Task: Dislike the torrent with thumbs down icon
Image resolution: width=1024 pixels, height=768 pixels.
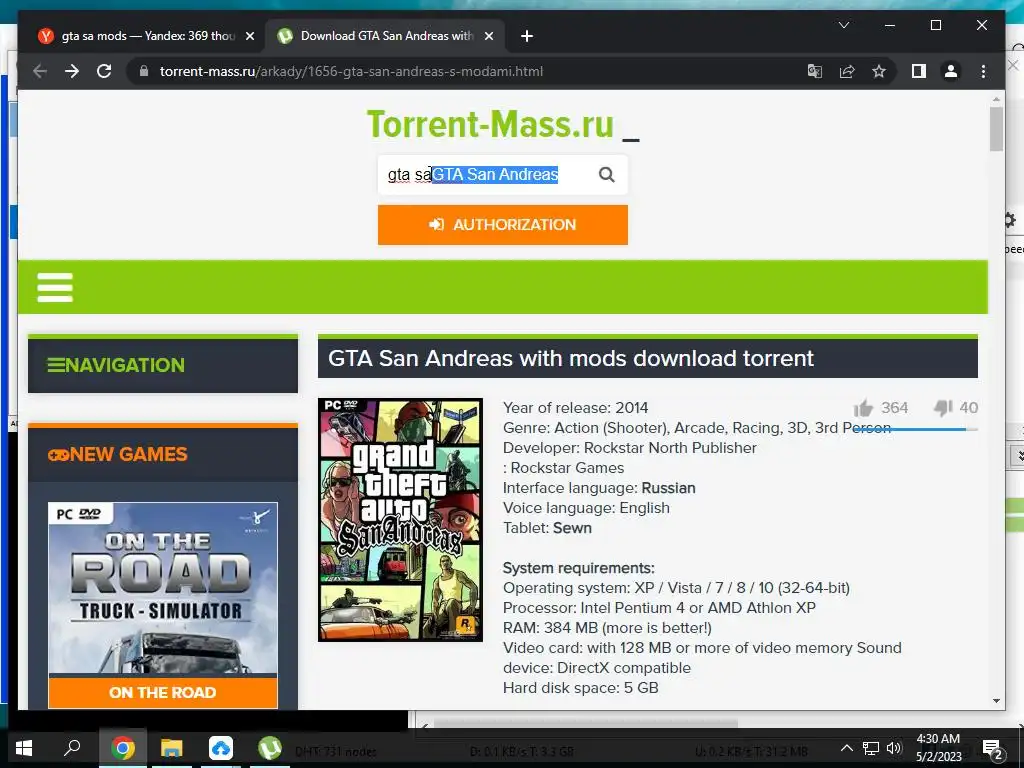Action: pos(942,408)
